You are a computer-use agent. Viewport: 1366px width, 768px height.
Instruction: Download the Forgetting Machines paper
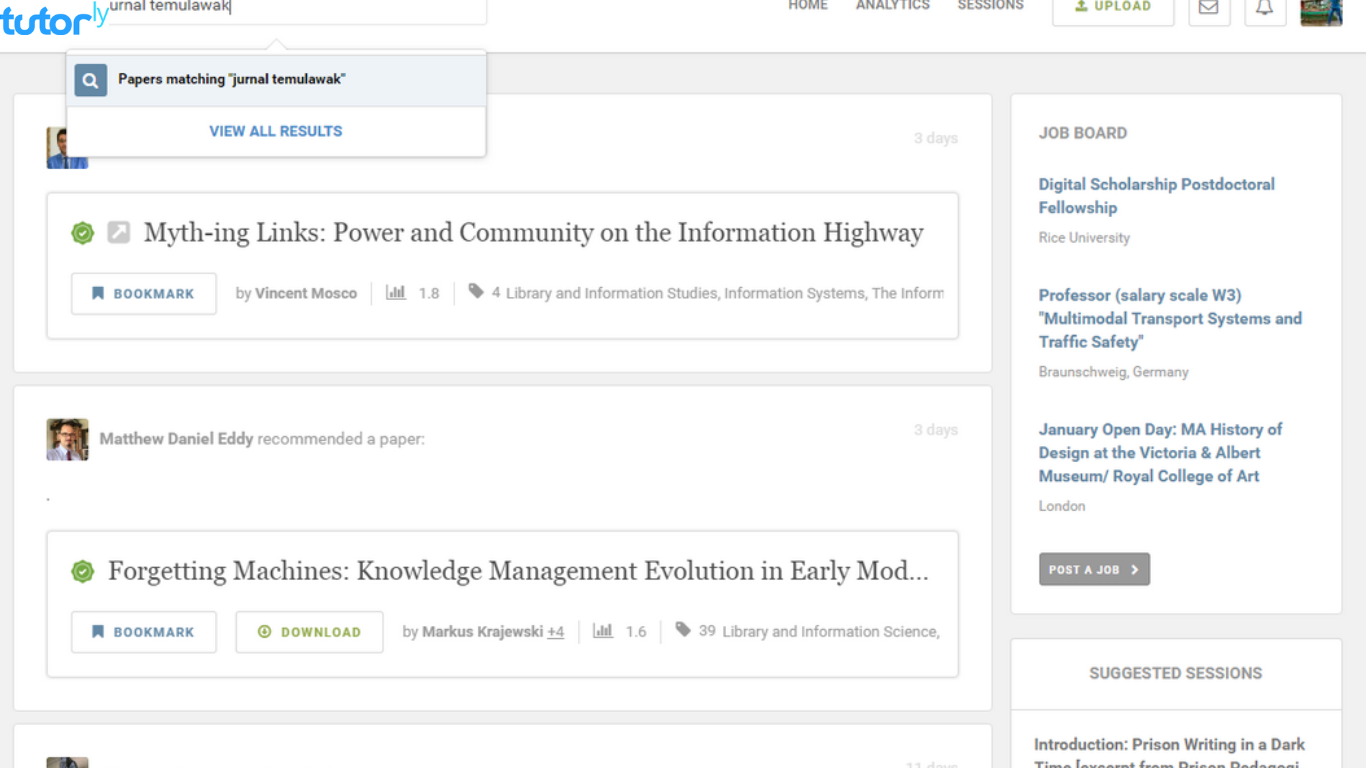pyautogui.click(x=309, y=631)
